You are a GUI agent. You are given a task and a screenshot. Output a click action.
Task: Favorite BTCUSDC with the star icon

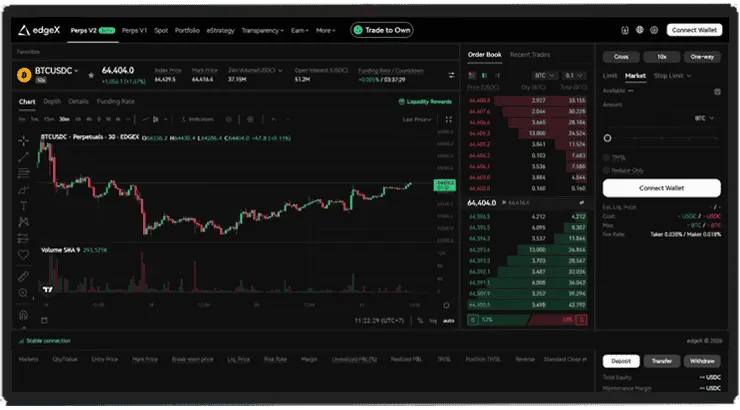coord(91,75)
